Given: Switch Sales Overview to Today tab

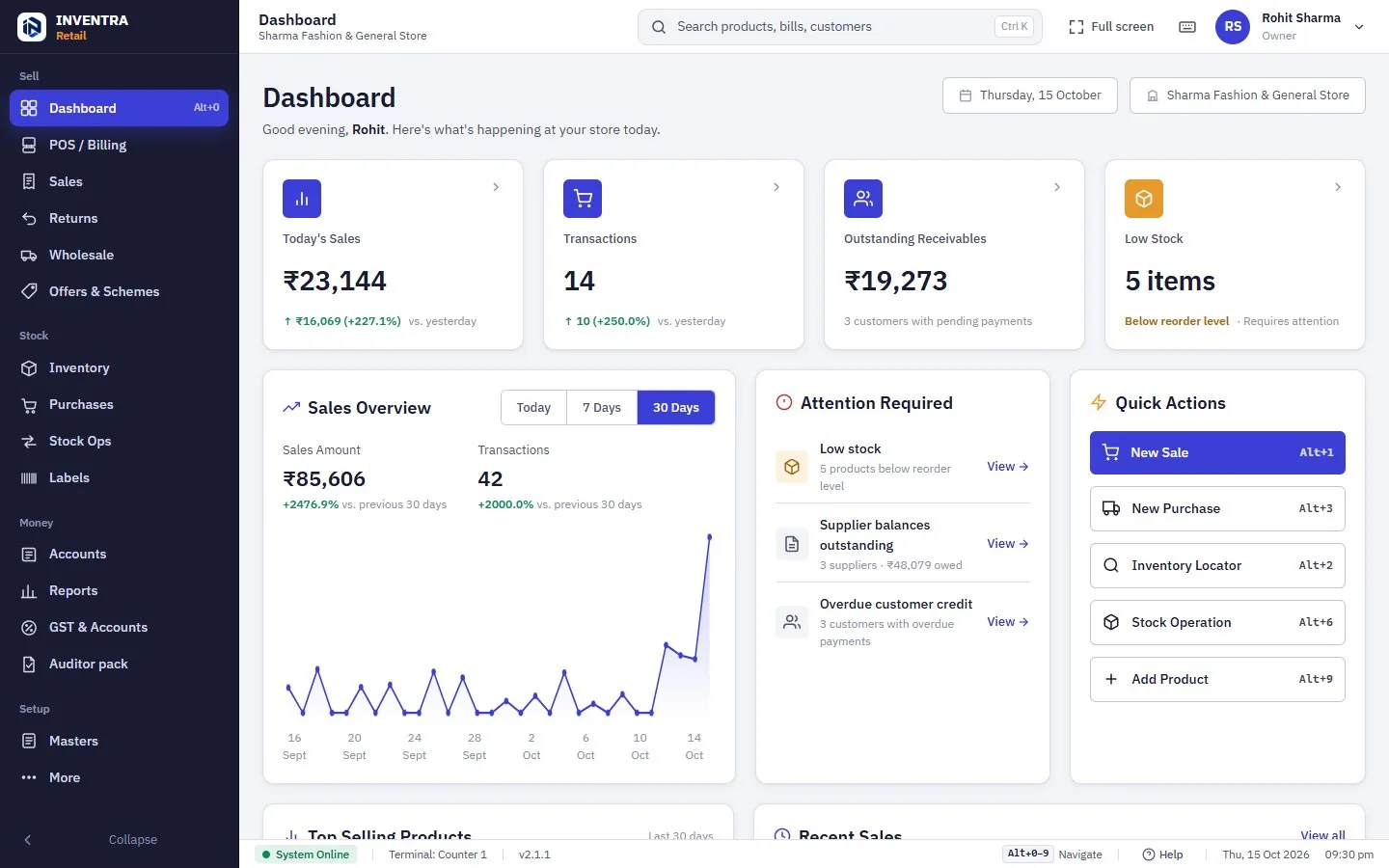Looking at the screenshot, I should coord(533,408).
